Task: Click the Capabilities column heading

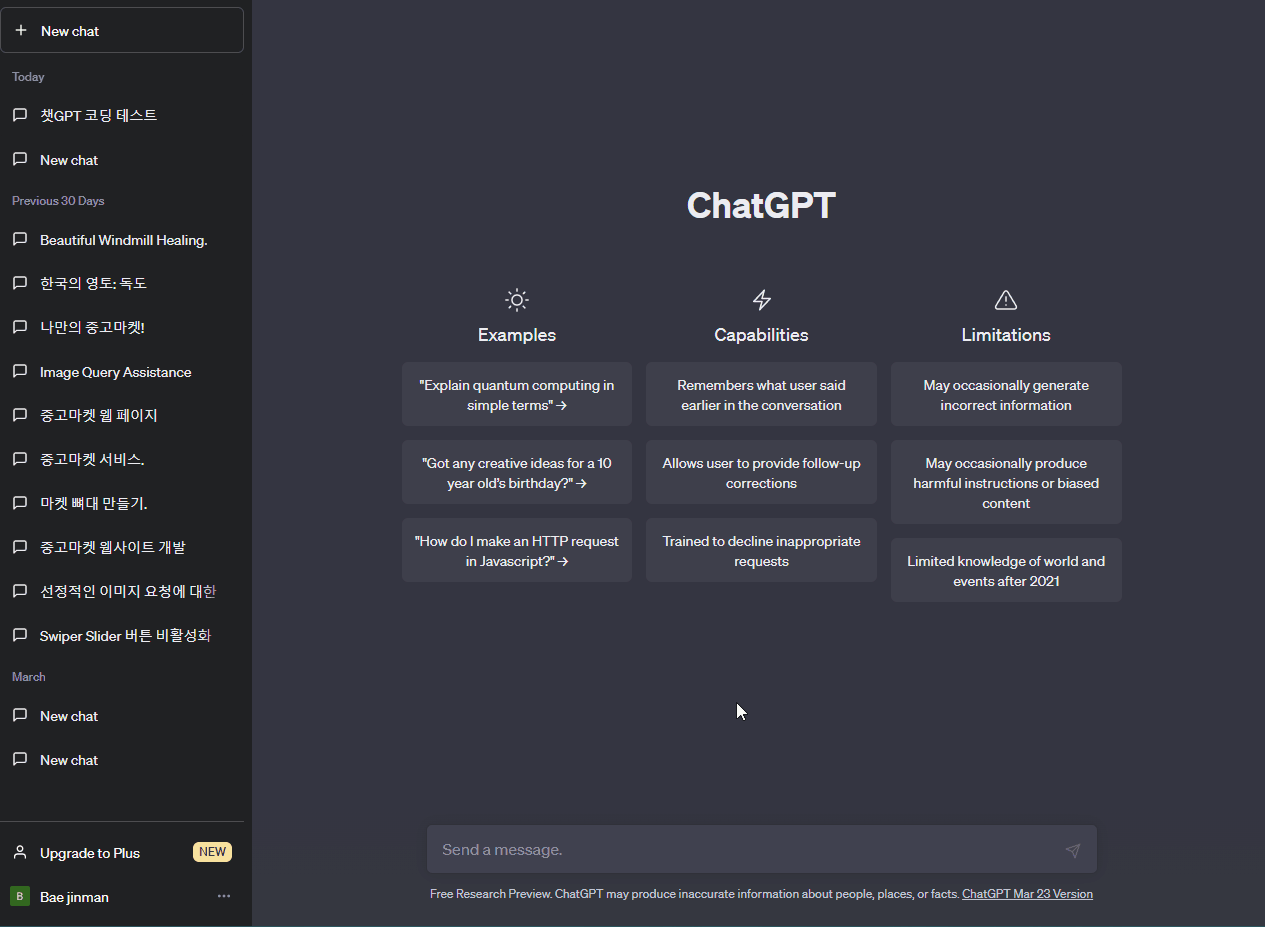Action: pyautogui.click(x=761, y=335)
